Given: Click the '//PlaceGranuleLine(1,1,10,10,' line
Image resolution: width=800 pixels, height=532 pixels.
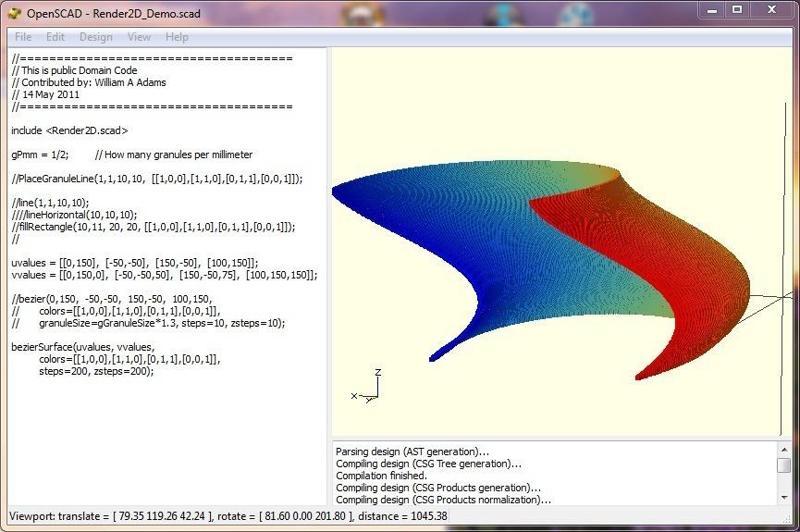Looking at the screenshot, I should pos(157,179).
